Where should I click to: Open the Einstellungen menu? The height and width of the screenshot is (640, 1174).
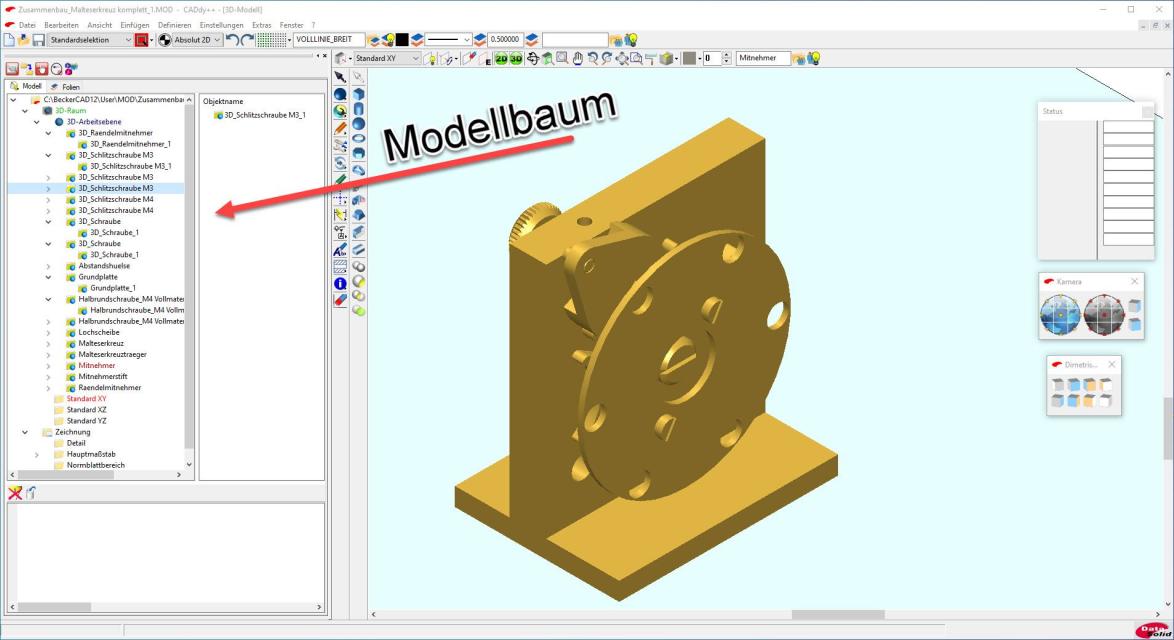(220, 24)
